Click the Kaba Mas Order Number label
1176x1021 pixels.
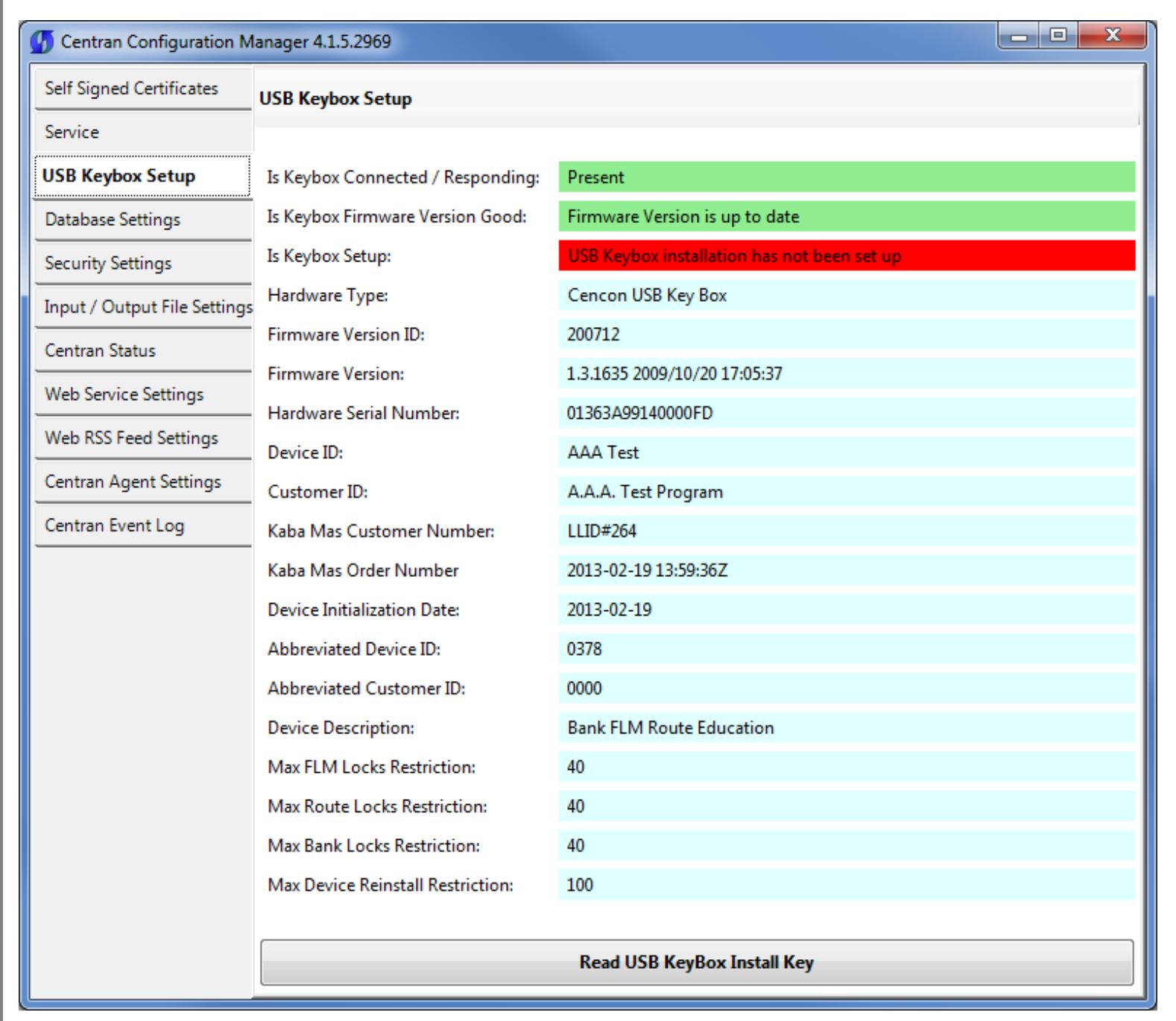[363, 570]
